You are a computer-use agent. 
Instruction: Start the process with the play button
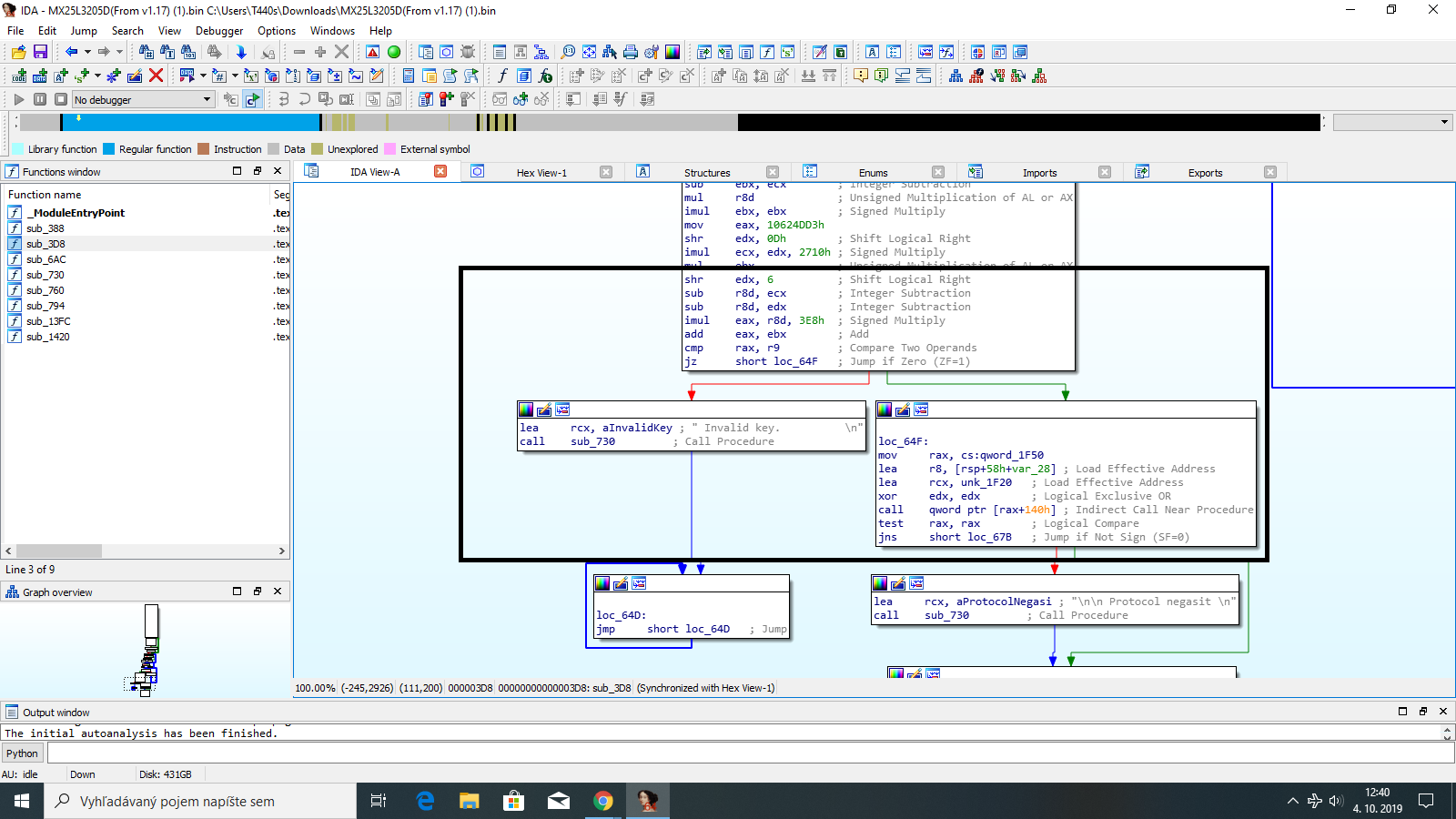(x=19, y=99)
